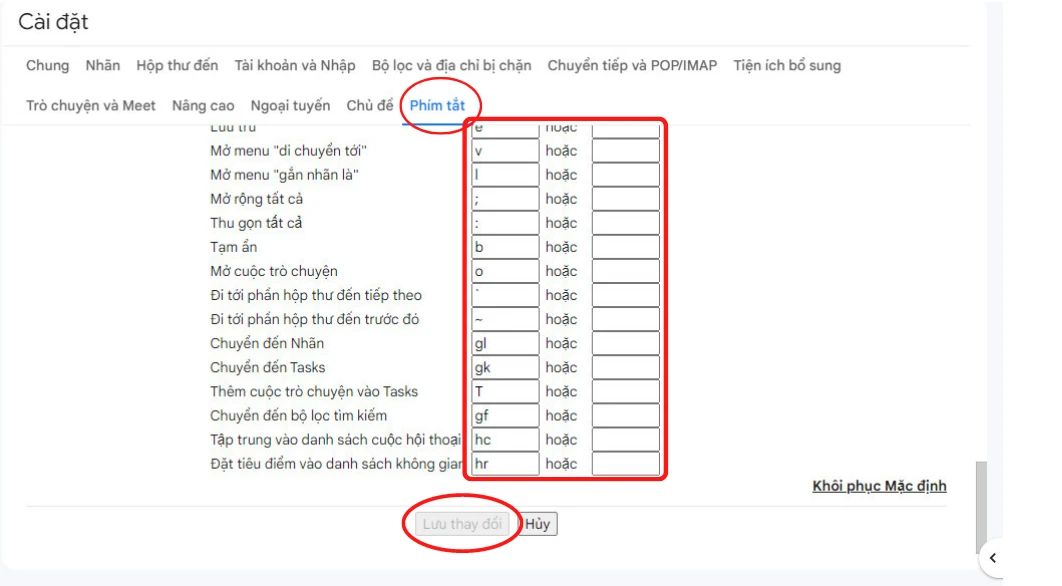Screen dimensions: 1062x586
Task: Click 'Đặt tiêu điểm vào danh sách không gian' label
Action: [x=337, y=463]
